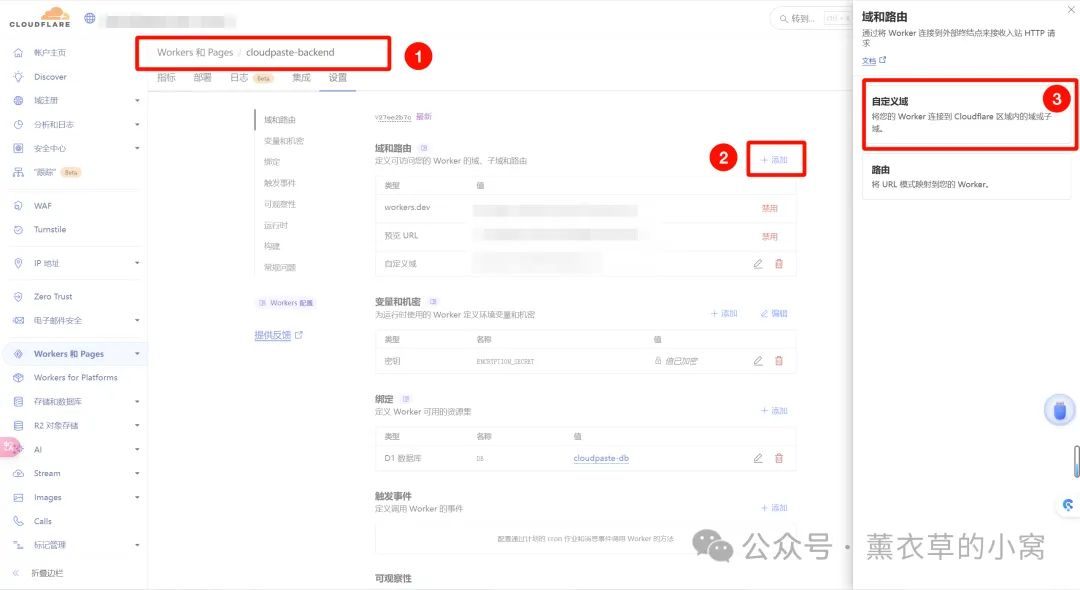Disable the 预览 URL with 禁用

click(769, 236)
